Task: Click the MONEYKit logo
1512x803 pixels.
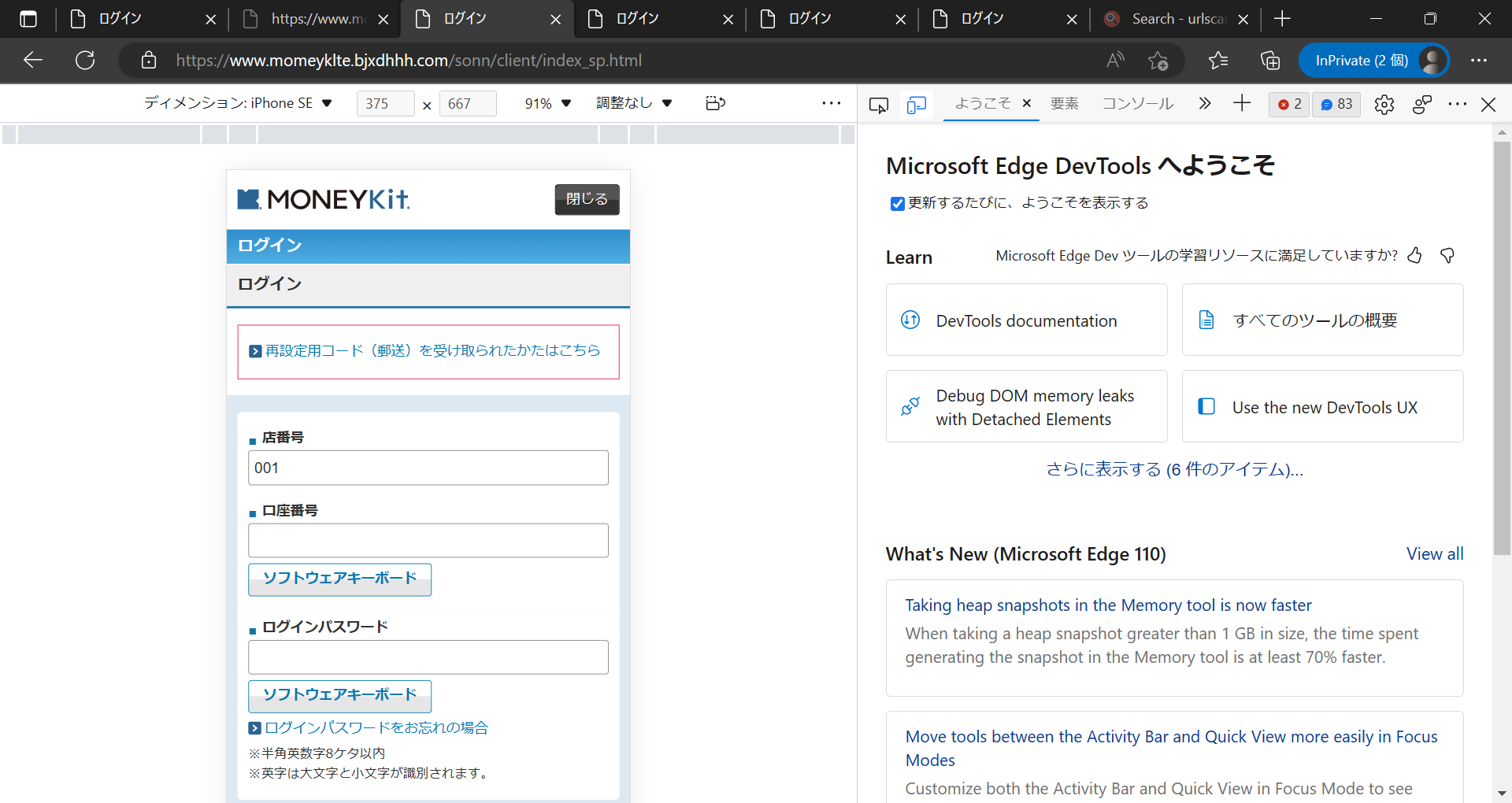Action: 324,199
